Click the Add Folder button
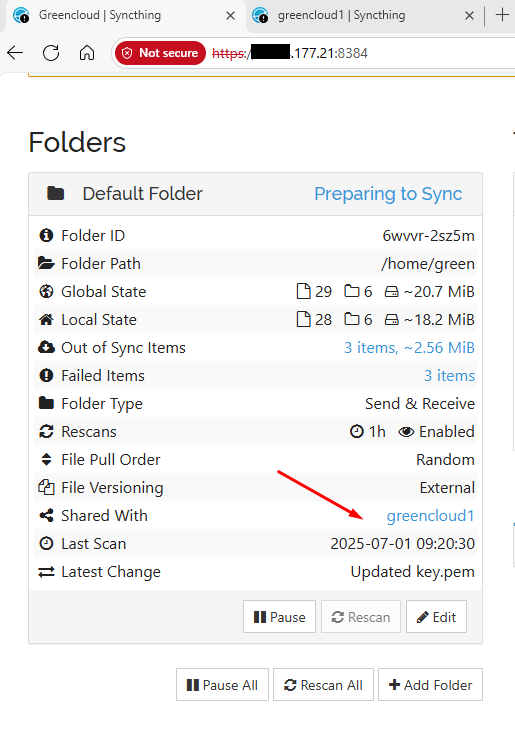This screenshot has height=743, width=515. pos(430,685)
